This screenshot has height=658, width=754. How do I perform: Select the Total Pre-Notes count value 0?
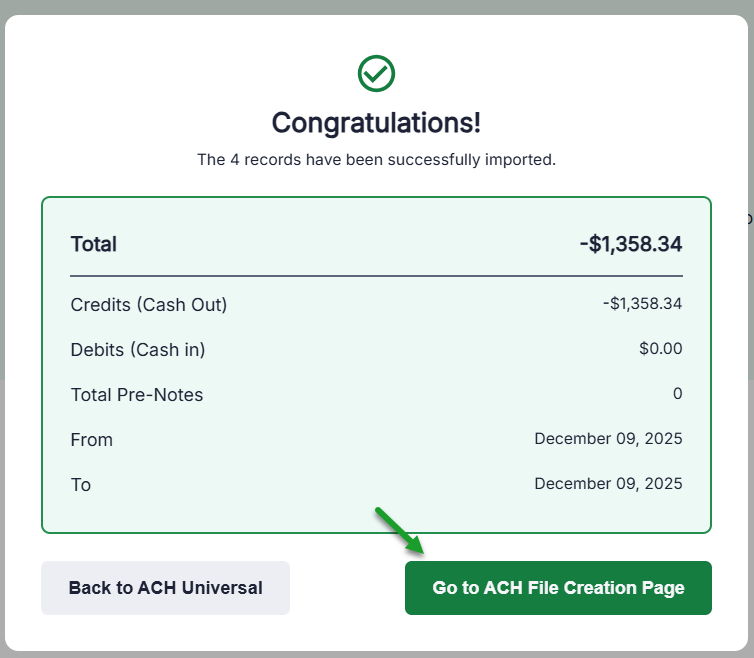point(677,394)
